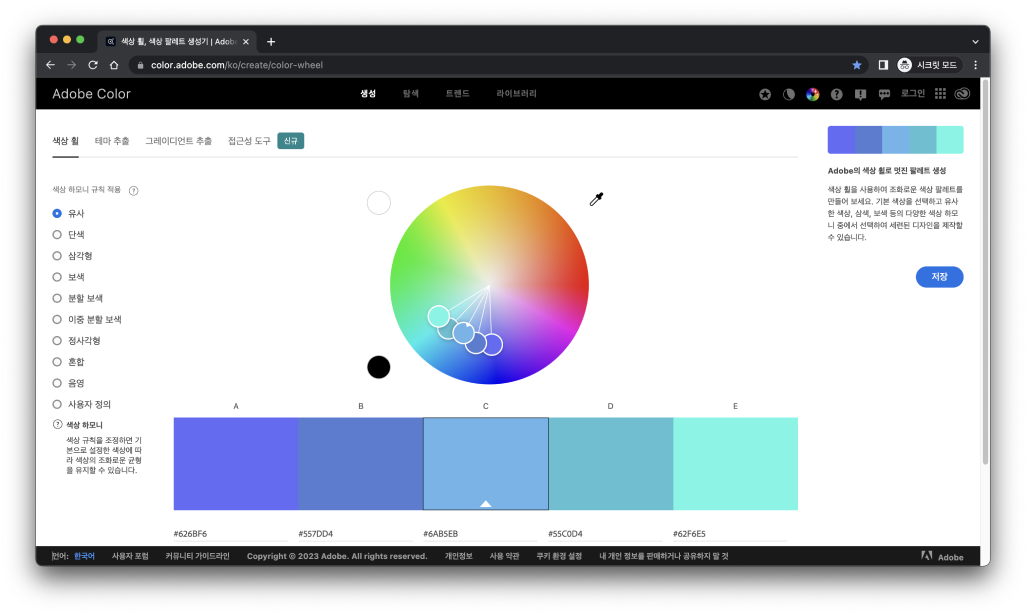Open the color wheel icon in header
The width and height of the screenshot is (1026, 615).
[x=813, y=94]
